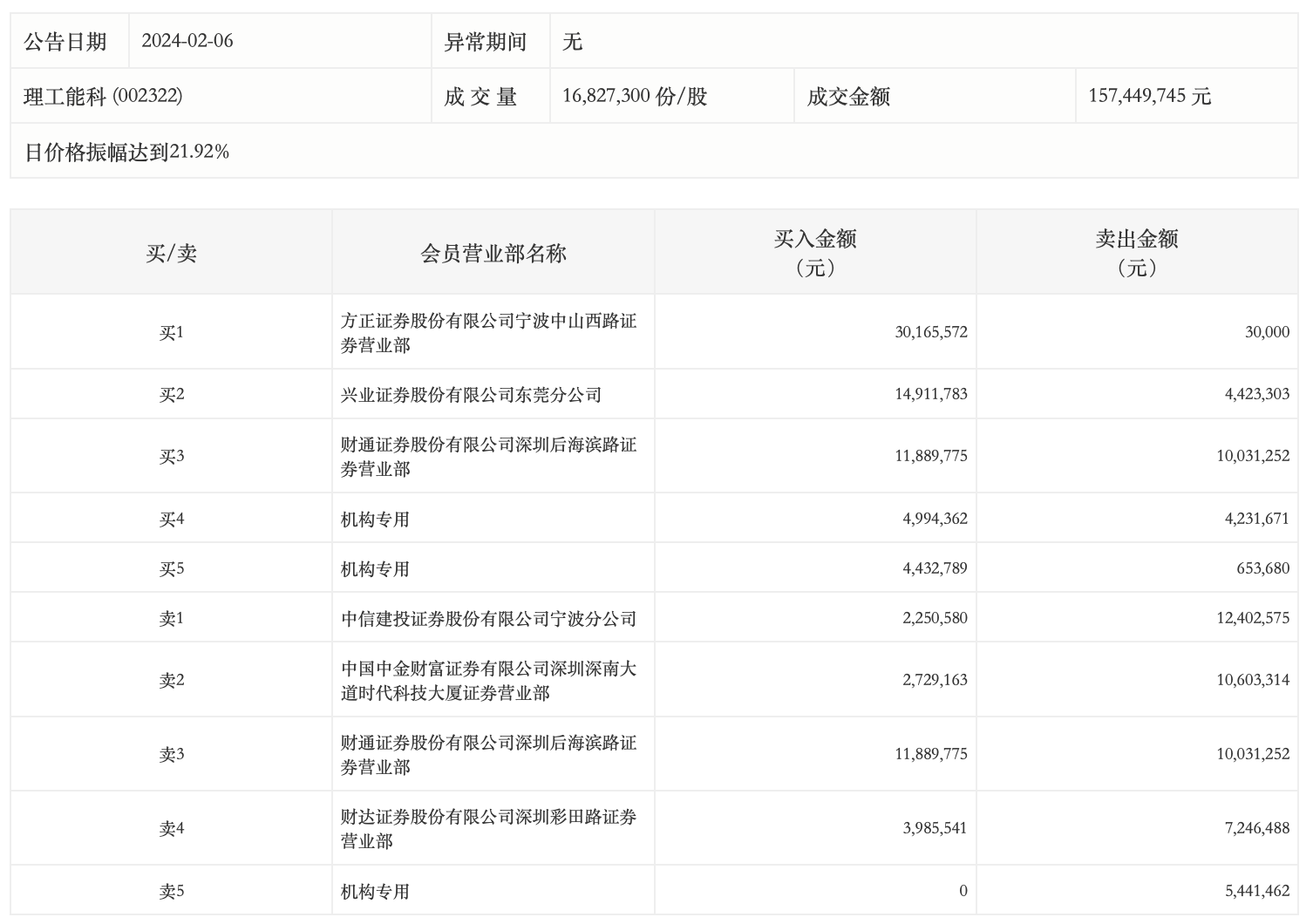Select buy amount 30,165,572

pos(930,332)
